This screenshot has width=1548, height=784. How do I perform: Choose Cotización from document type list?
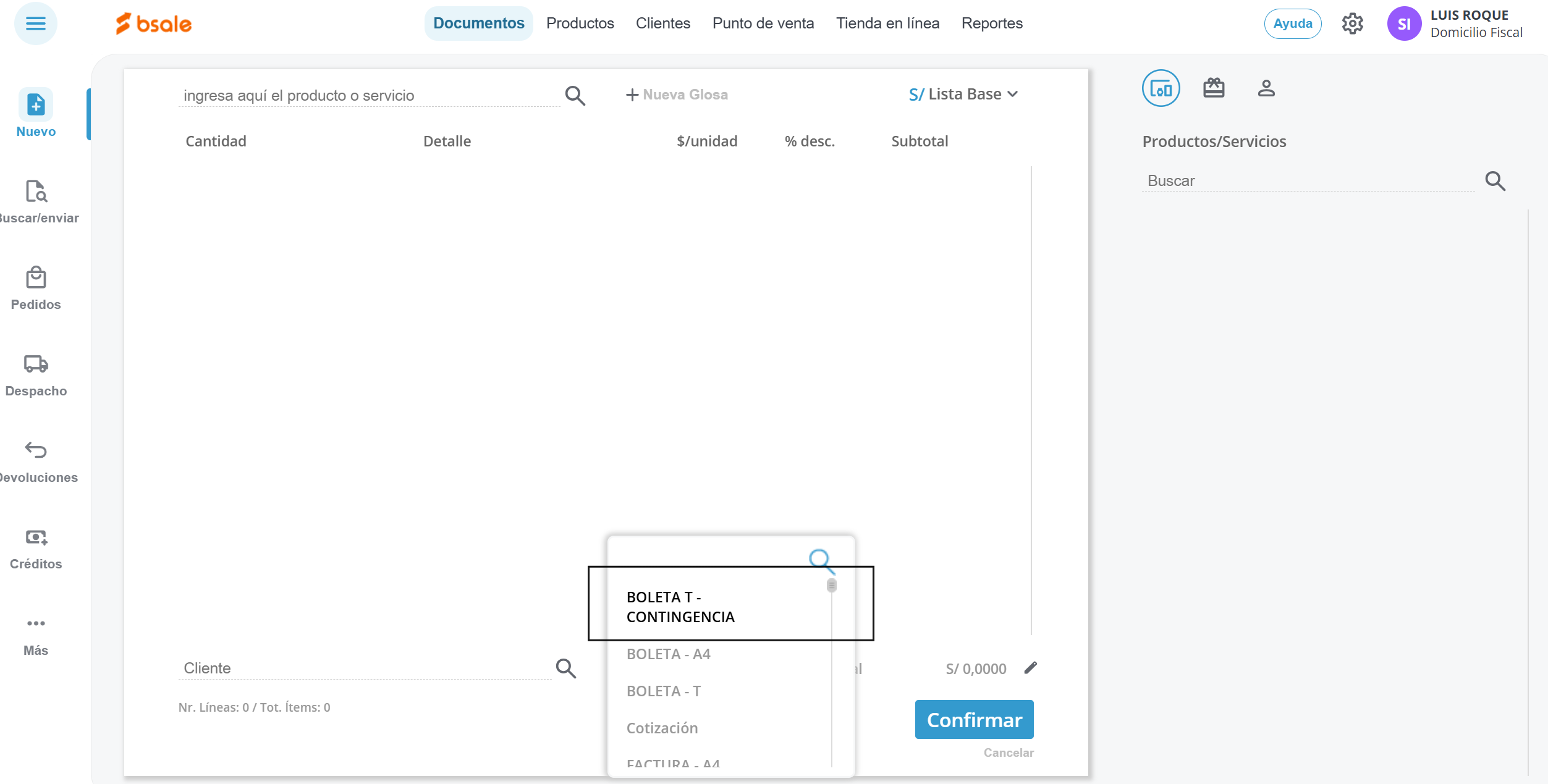[x=662, y=728]
